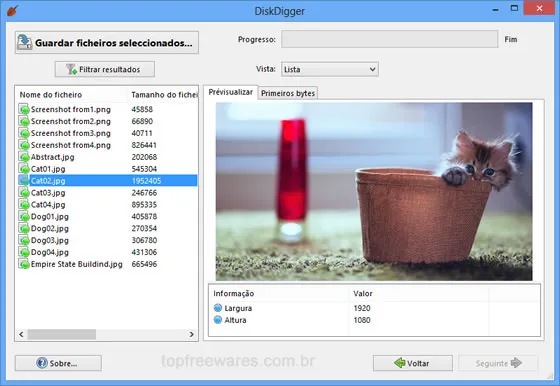Click the file icon beside Cat02.jpg
This screenshot has width=560, height=386.
point(24,181)
